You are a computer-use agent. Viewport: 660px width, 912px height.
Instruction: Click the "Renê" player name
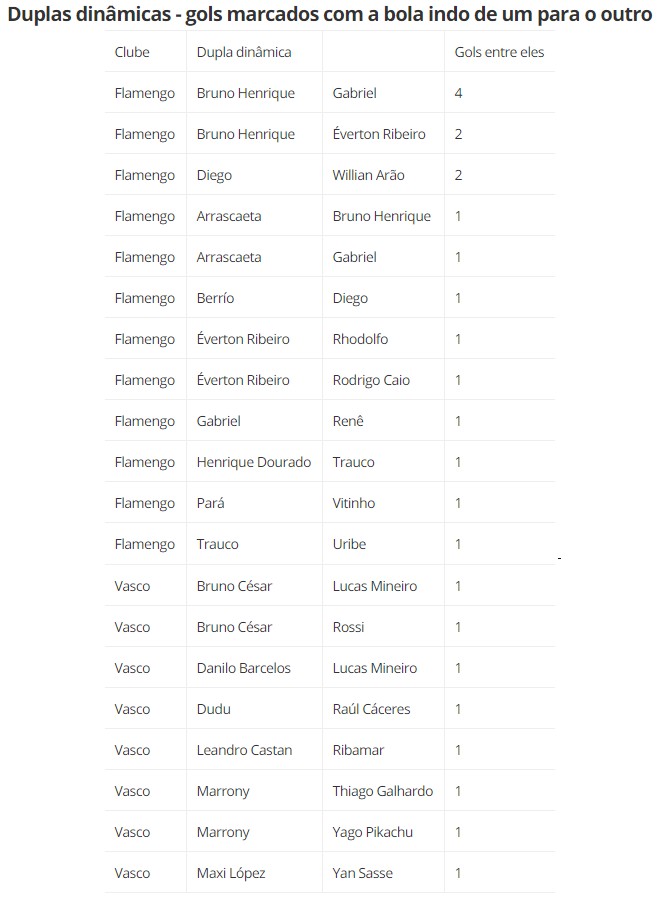point(348,421)
